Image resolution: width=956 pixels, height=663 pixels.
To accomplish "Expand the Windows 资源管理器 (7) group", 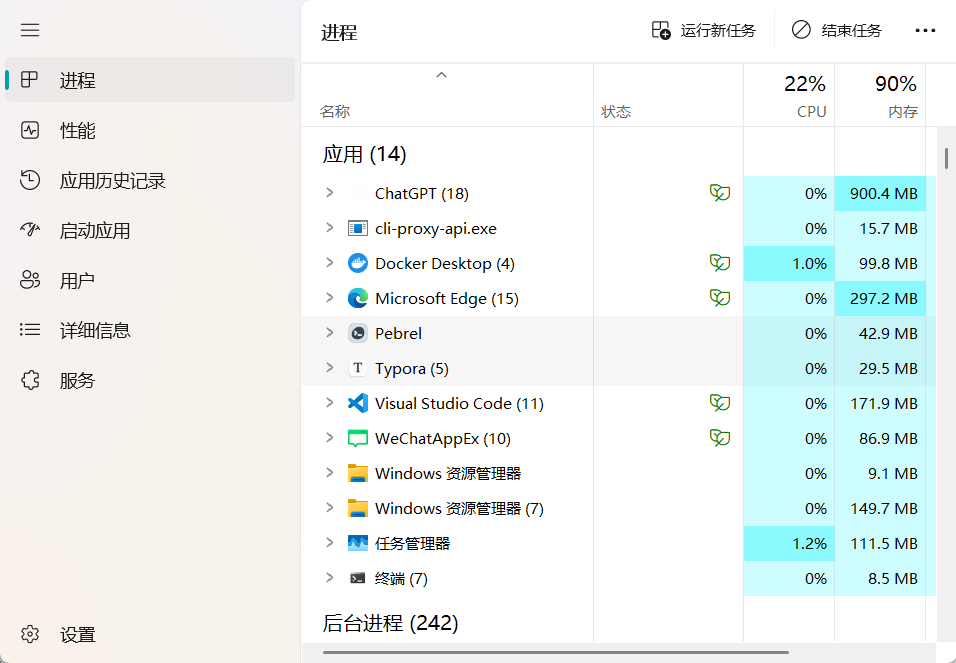I will click(330, 507).
